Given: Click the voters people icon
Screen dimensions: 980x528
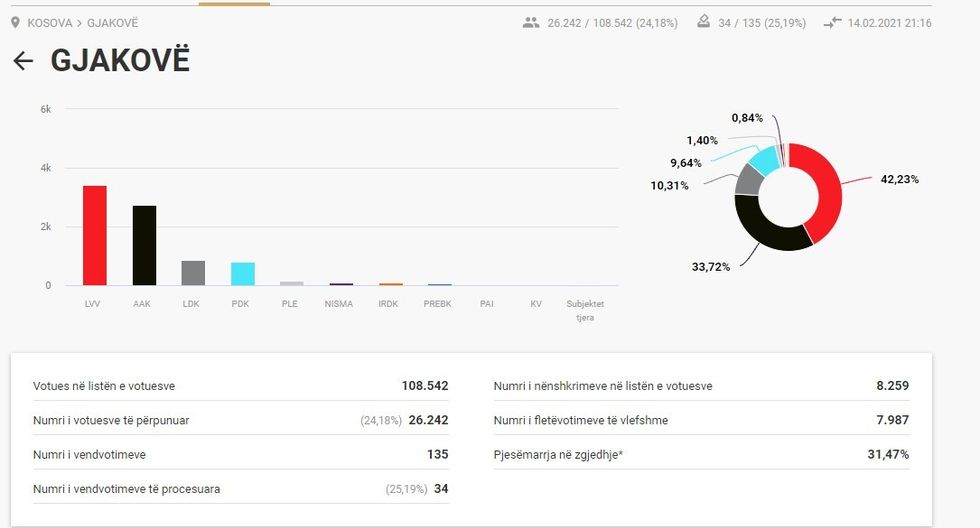Looking at the screenshot, I should click(x=531, y=22).
